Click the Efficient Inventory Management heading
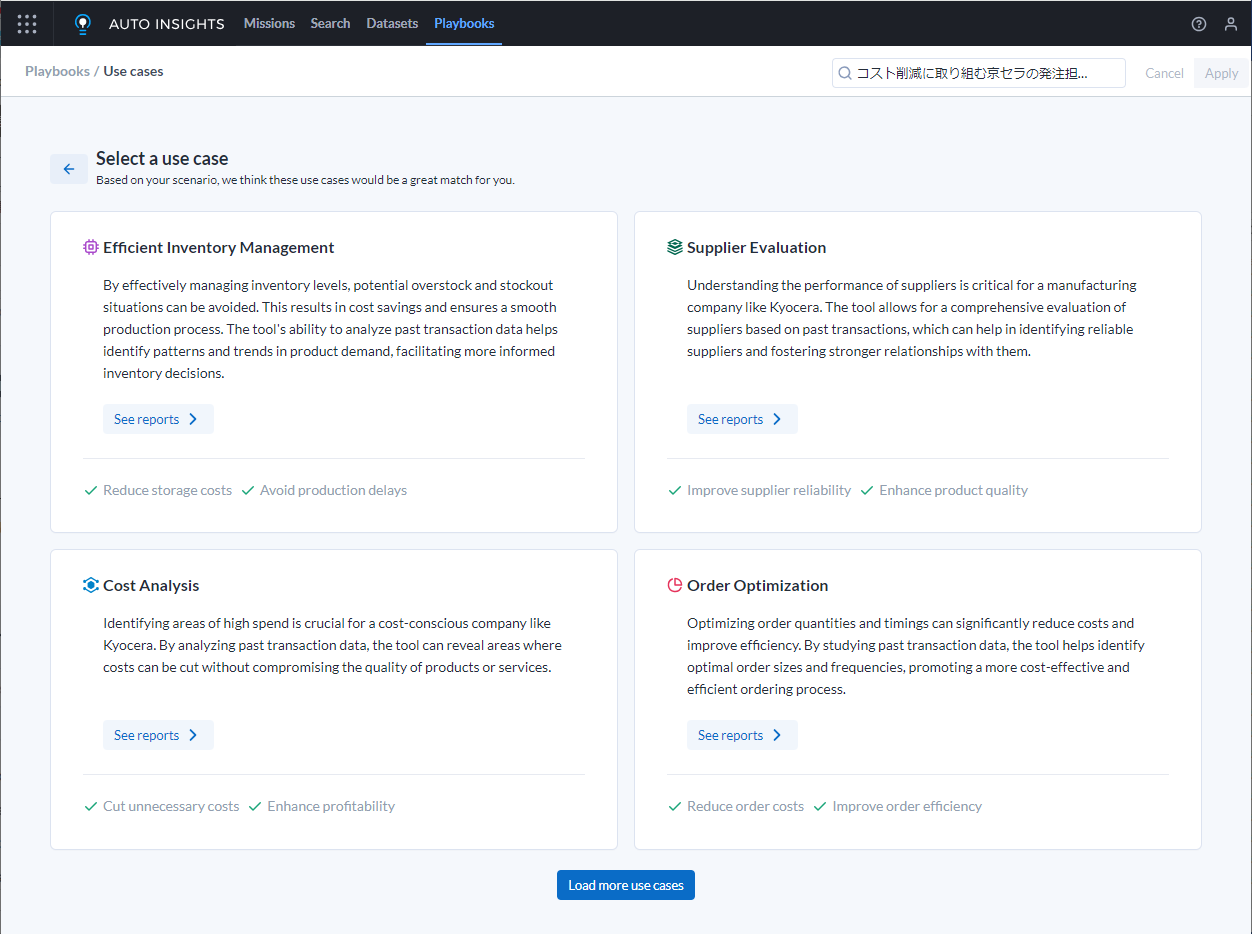 tap(219, 247)
